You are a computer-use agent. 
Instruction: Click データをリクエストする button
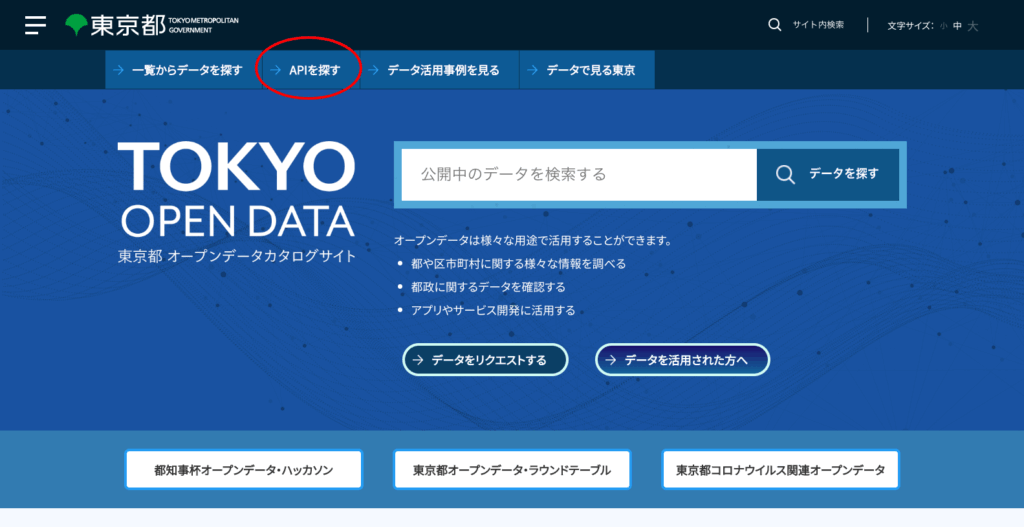pyautogui.click(x=485, y=360)
